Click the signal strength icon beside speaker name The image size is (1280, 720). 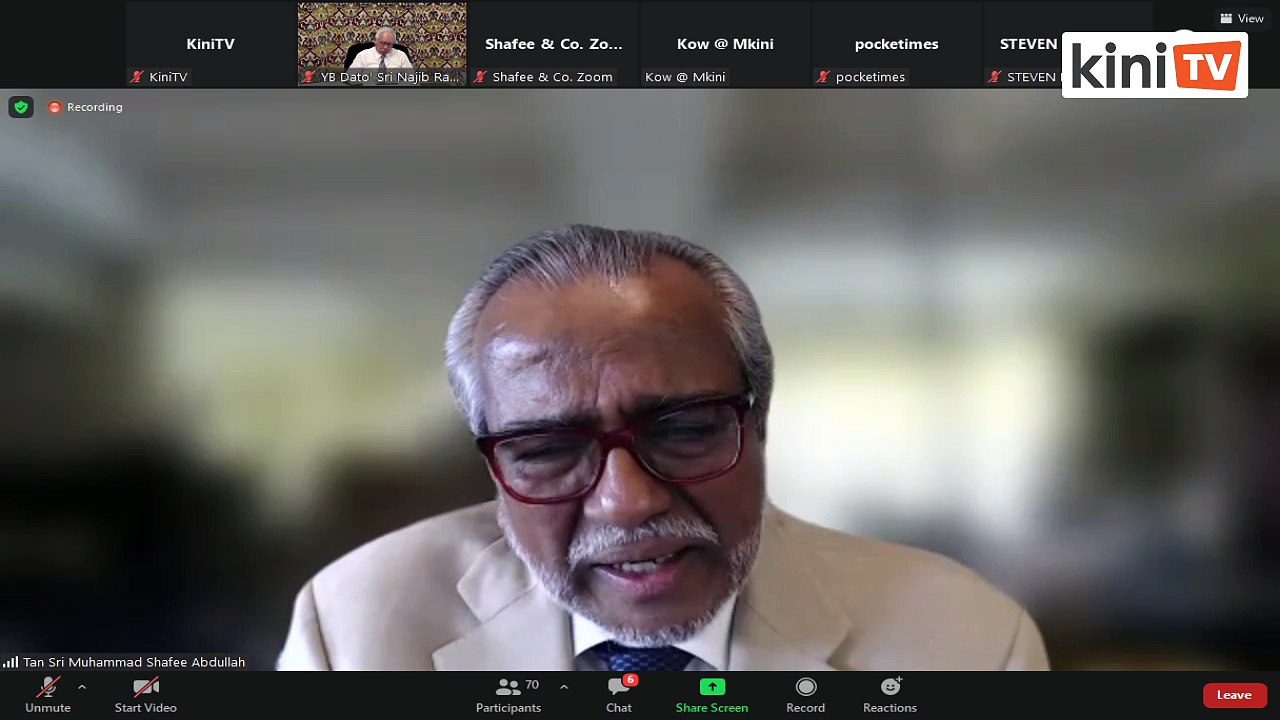[10, 662]
